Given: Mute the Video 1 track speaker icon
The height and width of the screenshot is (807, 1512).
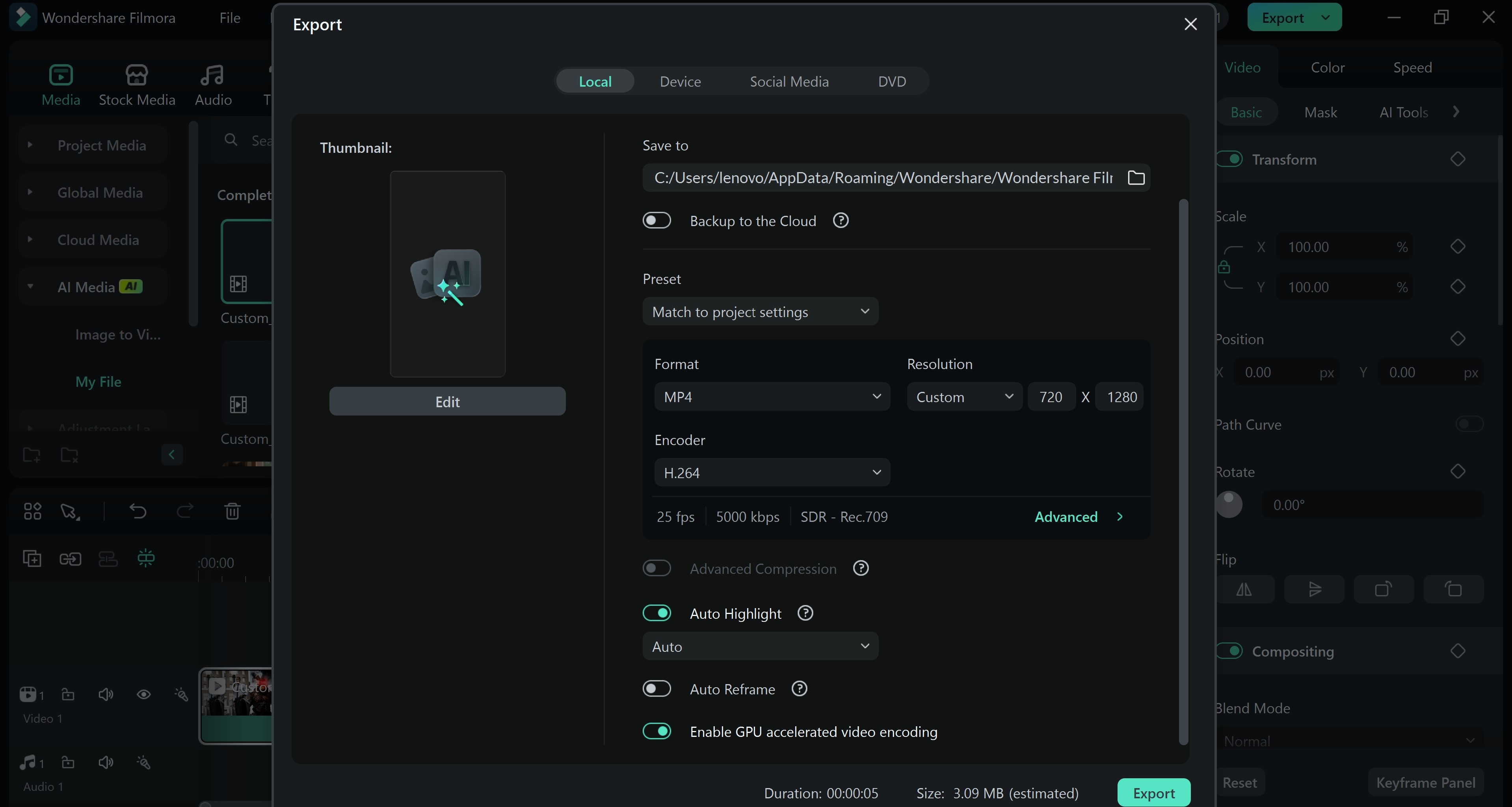Looking at the screenshot, I should (106, 694).
